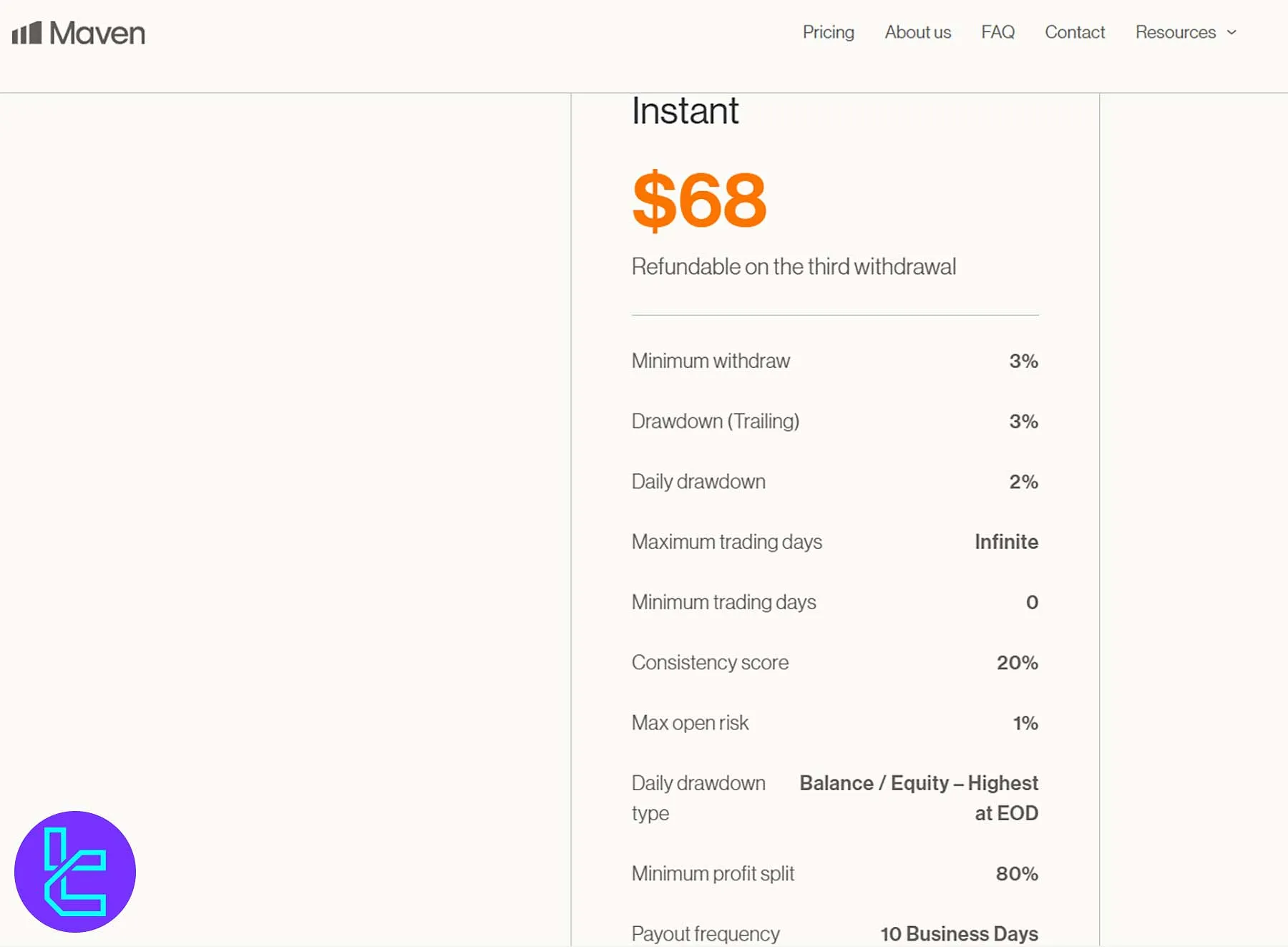Click the Drawdown (Trailing) label
Viewport: 1288px width, 947px height.
click(x=715, y=421)
